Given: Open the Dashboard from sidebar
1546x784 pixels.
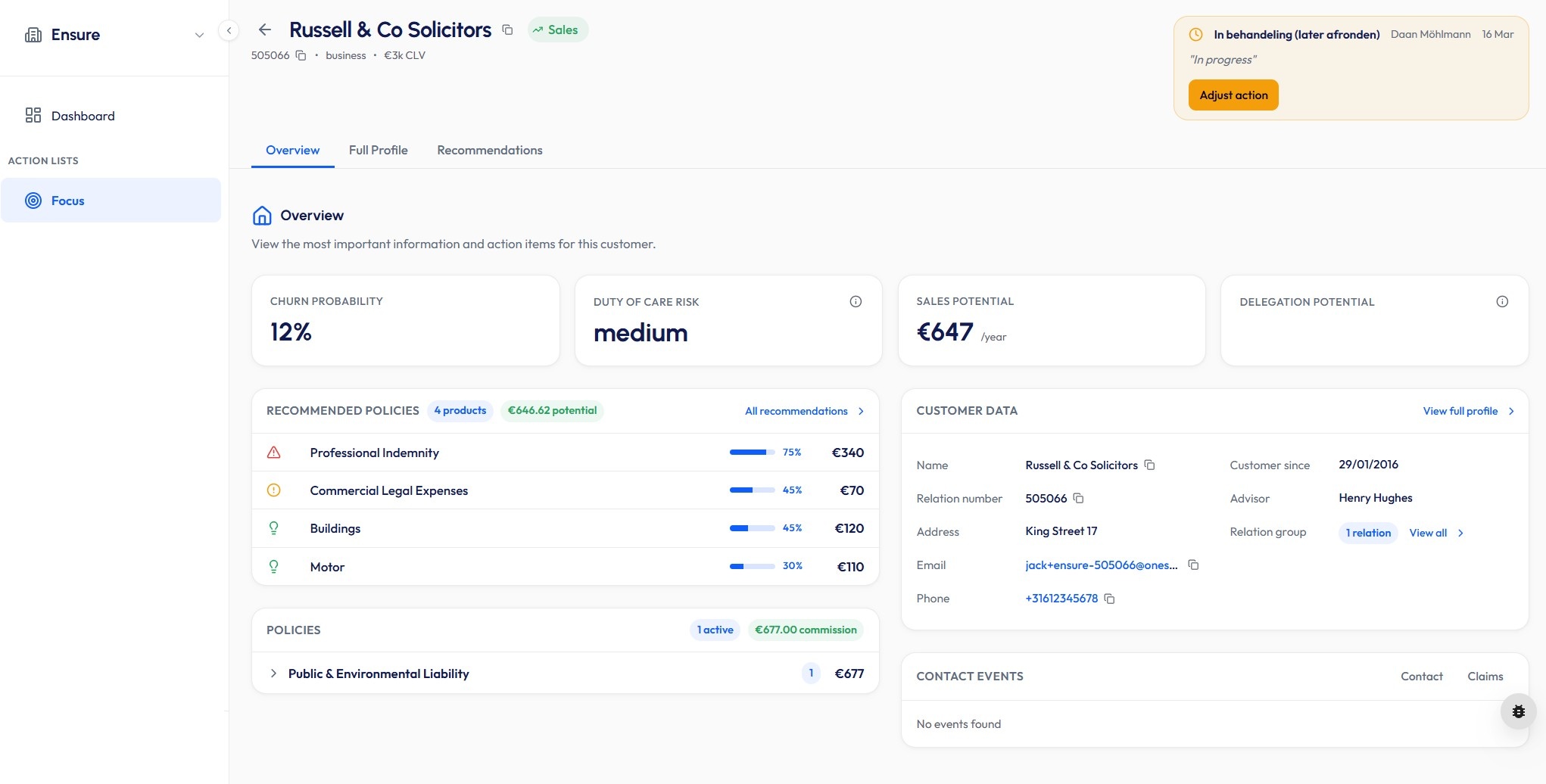Looking at the screenshot, I should [x=83, y=116].
